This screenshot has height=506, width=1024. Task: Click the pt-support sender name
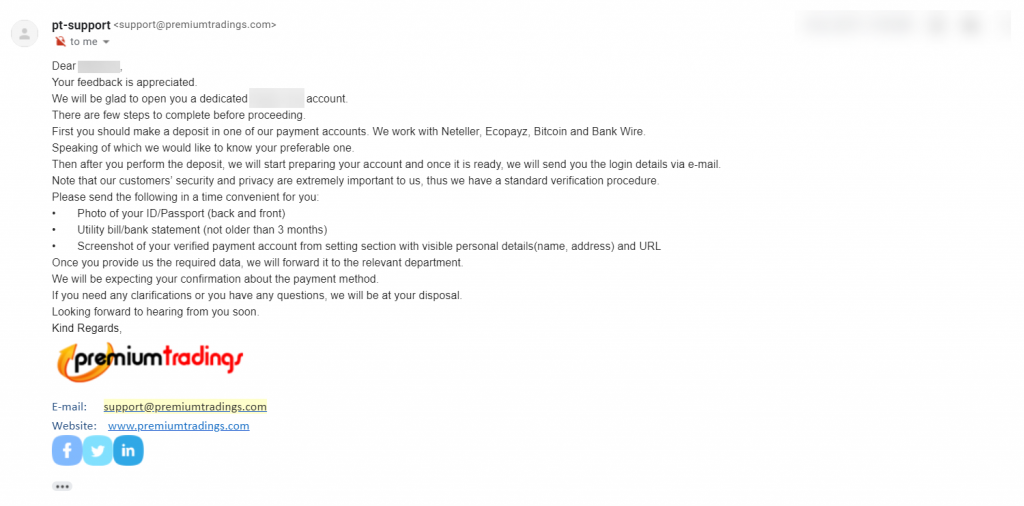(81, 25)
